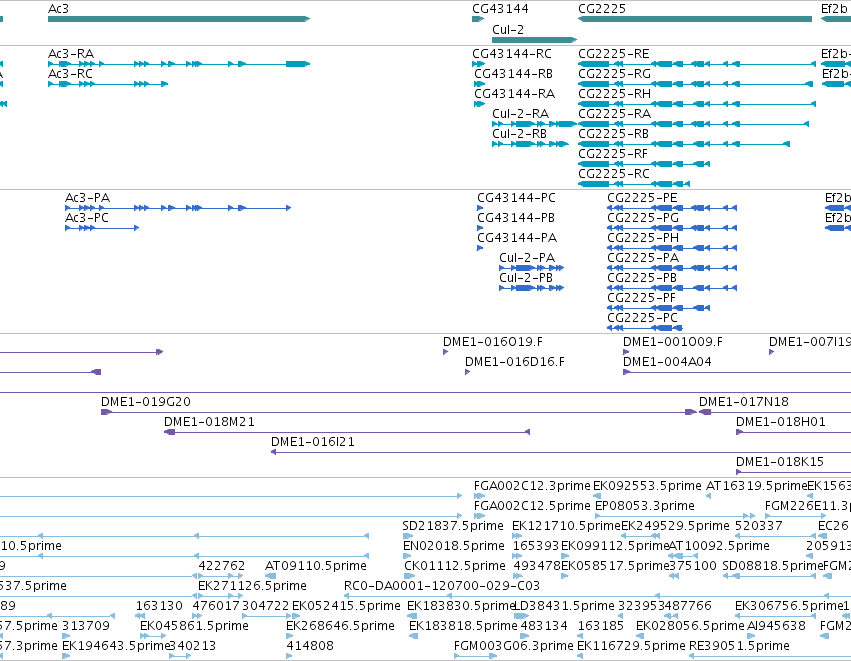
Task: Click protein CG2225-PE
Action: click(x=642, y=198)
